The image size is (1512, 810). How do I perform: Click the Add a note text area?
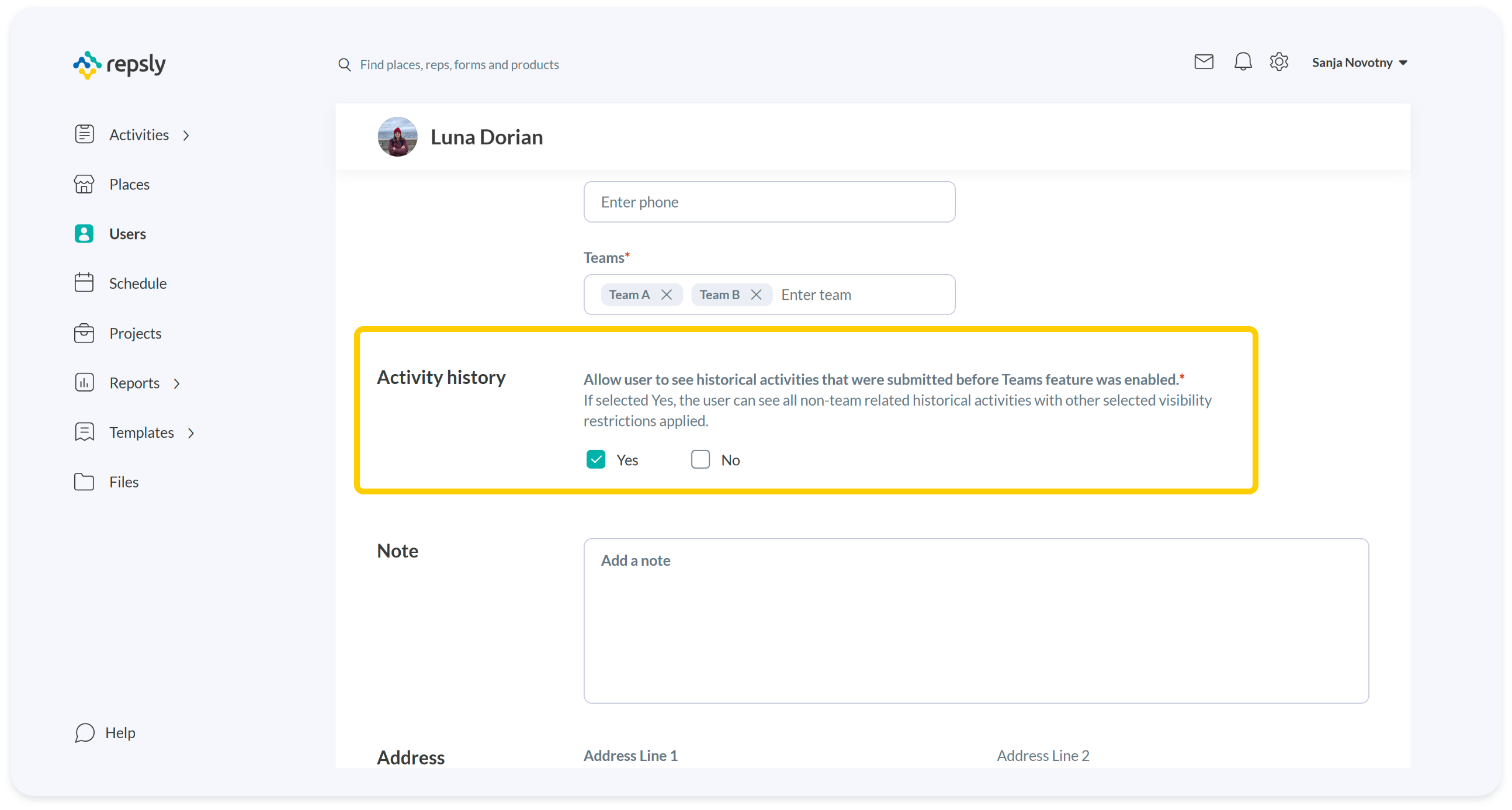pyautogui.click(x=976, y=621)
